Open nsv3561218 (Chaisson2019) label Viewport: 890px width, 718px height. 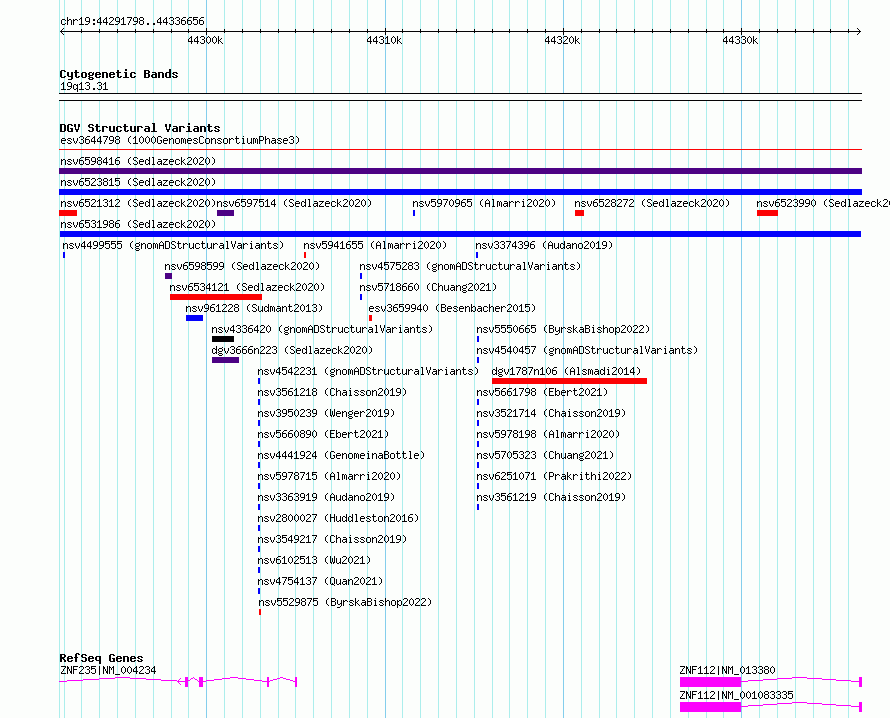pos(332,392)
